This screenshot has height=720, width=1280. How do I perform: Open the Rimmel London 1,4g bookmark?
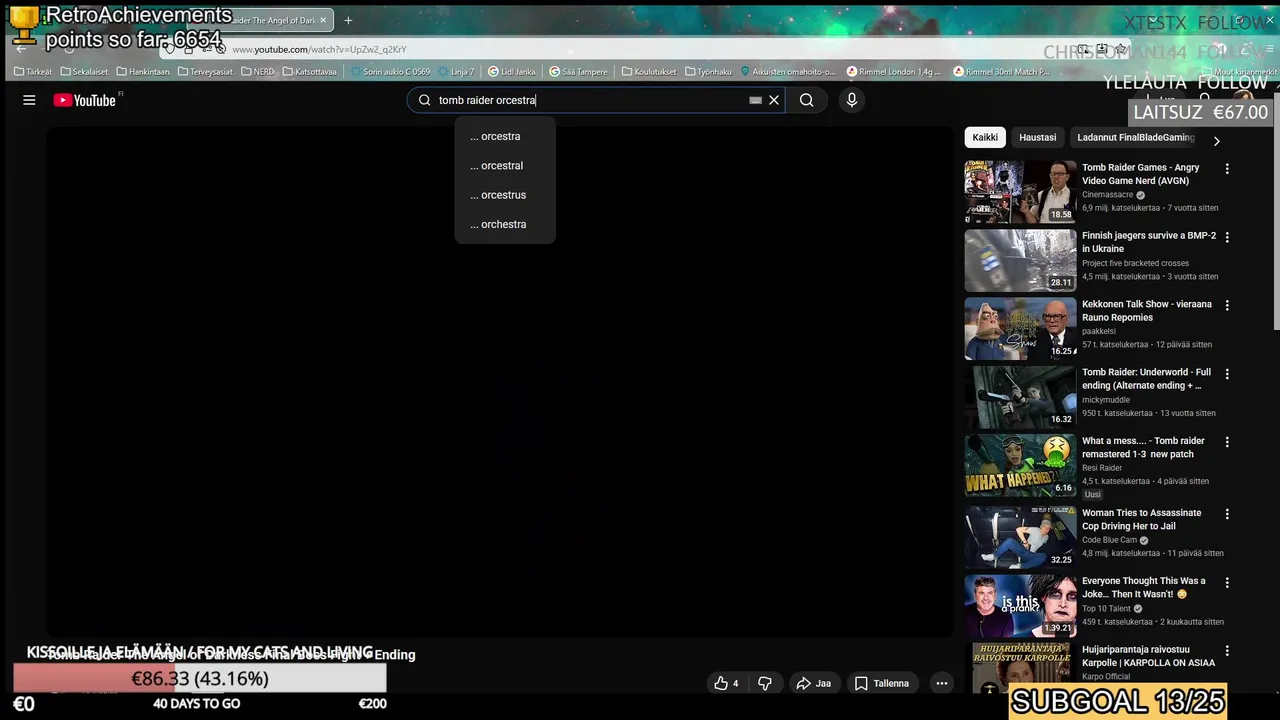895,72
